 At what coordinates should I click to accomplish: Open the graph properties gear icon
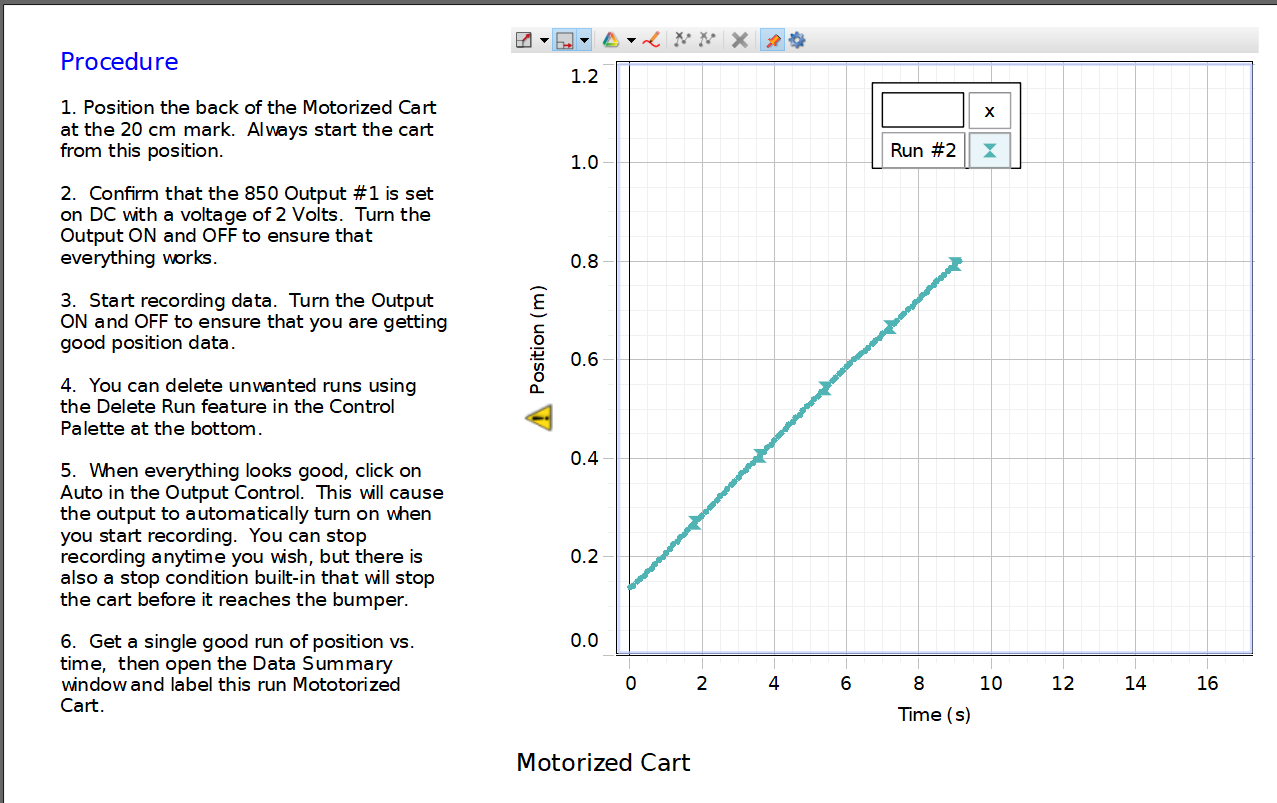pos(797,40)
